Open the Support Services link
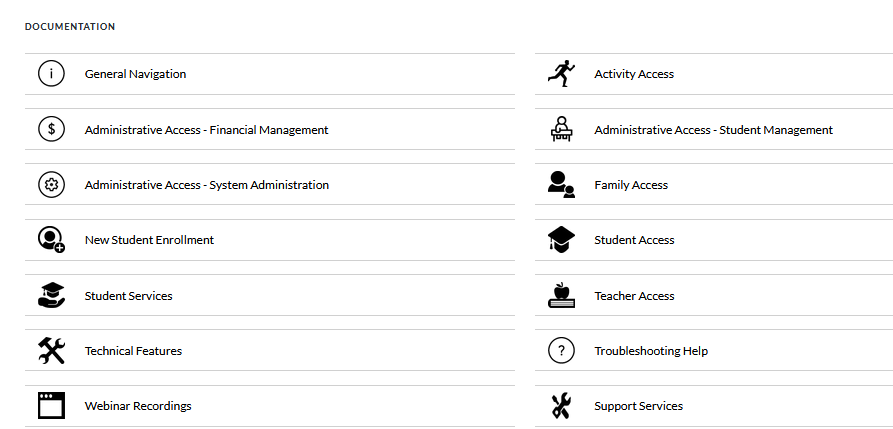893x429 pixels. [x=638, y=406]
